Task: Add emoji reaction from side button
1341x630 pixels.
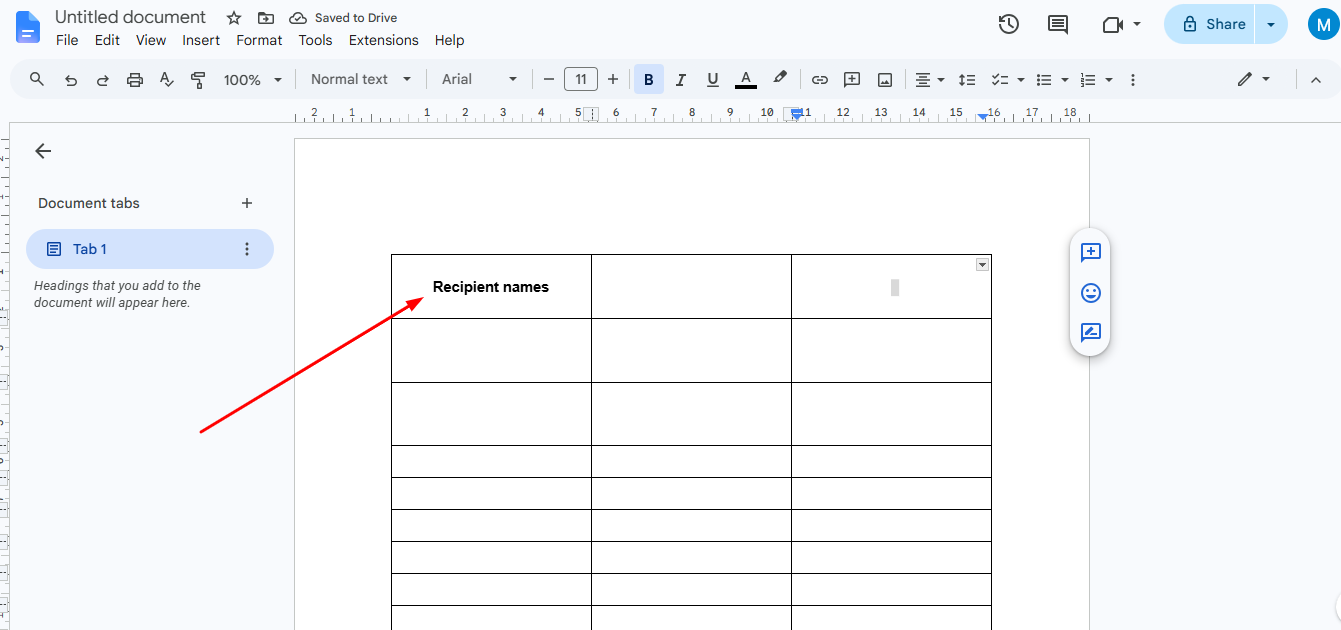Action: pyautogui.click(x=1091, y=293)
